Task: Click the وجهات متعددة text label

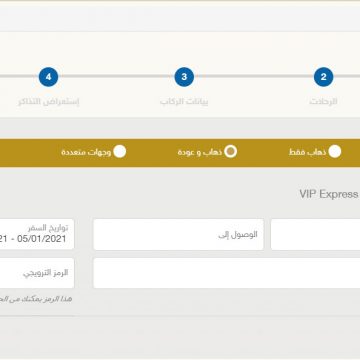Action: [86, 152]
